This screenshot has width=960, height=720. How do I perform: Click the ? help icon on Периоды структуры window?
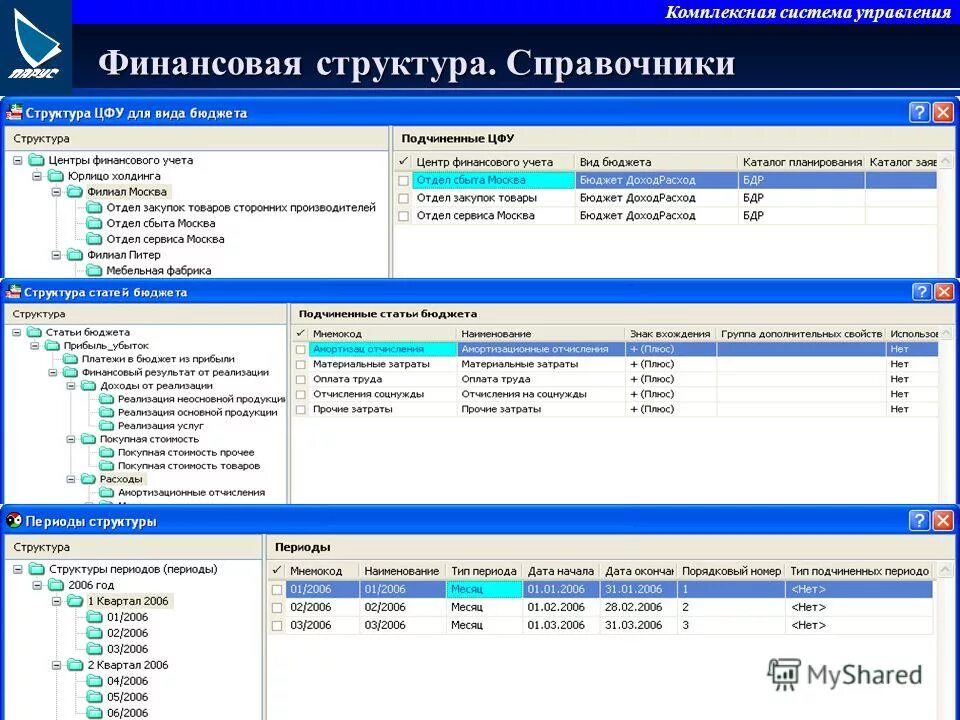coord(921,520)
